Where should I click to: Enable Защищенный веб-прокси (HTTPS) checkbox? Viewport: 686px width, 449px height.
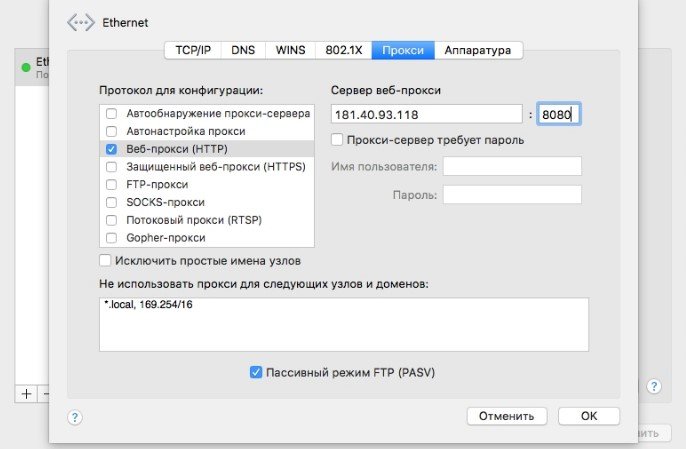112,167
